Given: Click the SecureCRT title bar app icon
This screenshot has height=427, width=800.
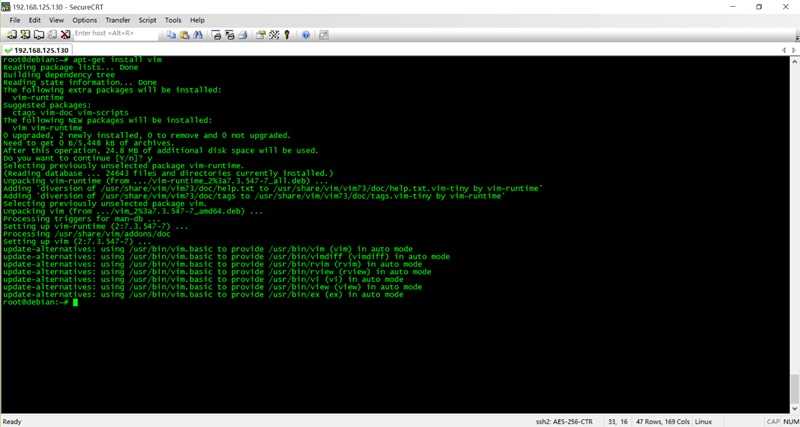Looking at the screenshot, I should point(6,7).
